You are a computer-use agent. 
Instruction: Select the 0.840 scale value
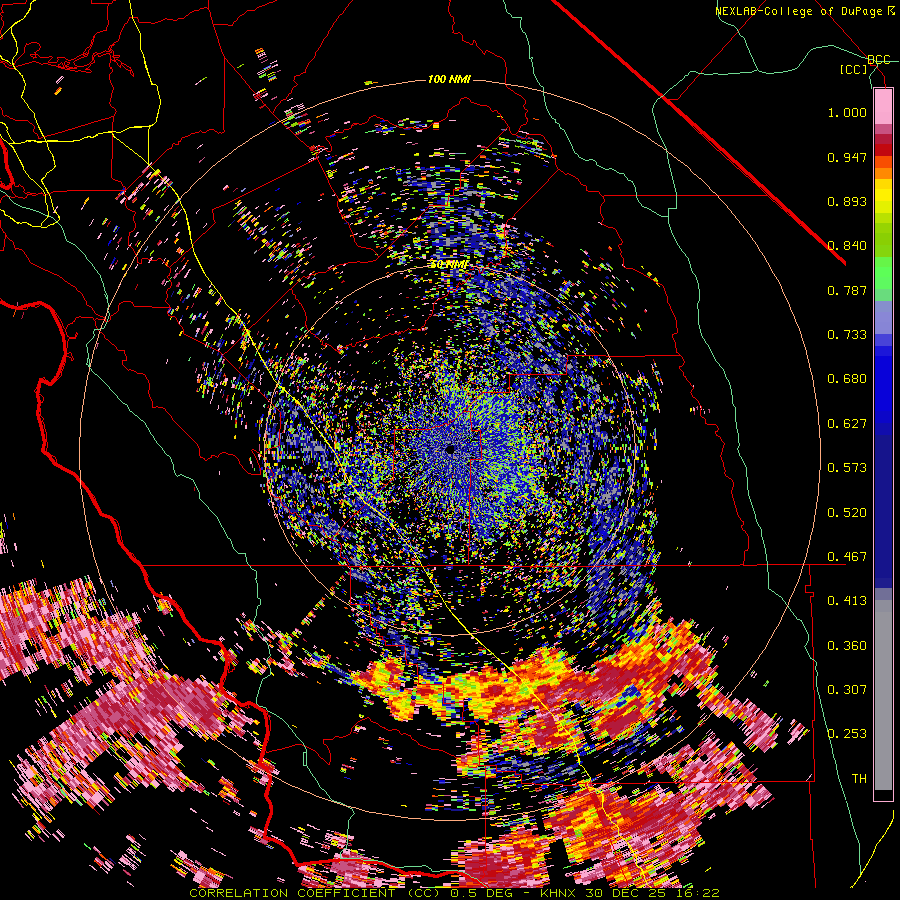(x=847, y=246)
